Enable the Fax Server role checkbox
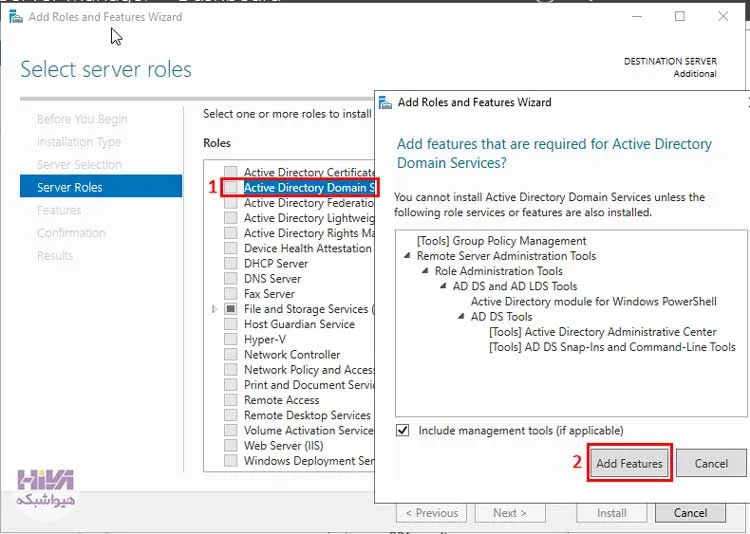 coord(231,293)
